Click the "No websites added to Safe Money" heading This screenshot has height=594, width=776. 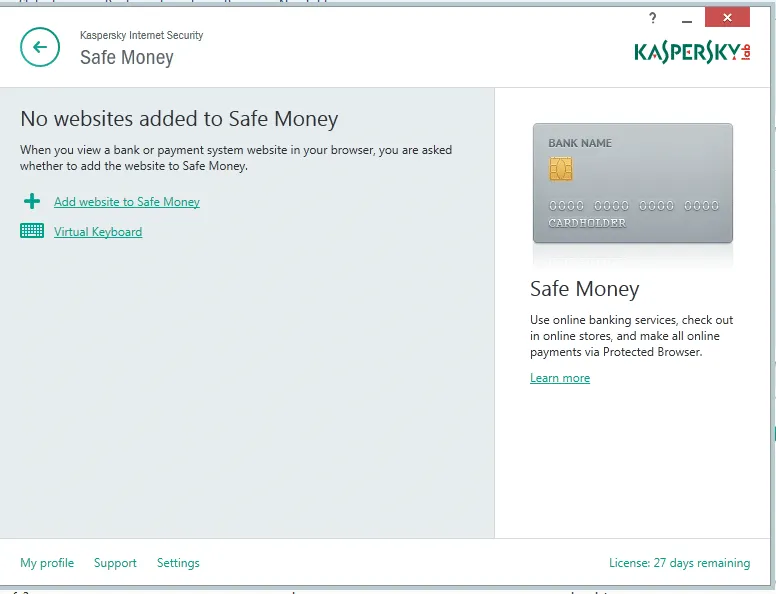tap(179, 119)
